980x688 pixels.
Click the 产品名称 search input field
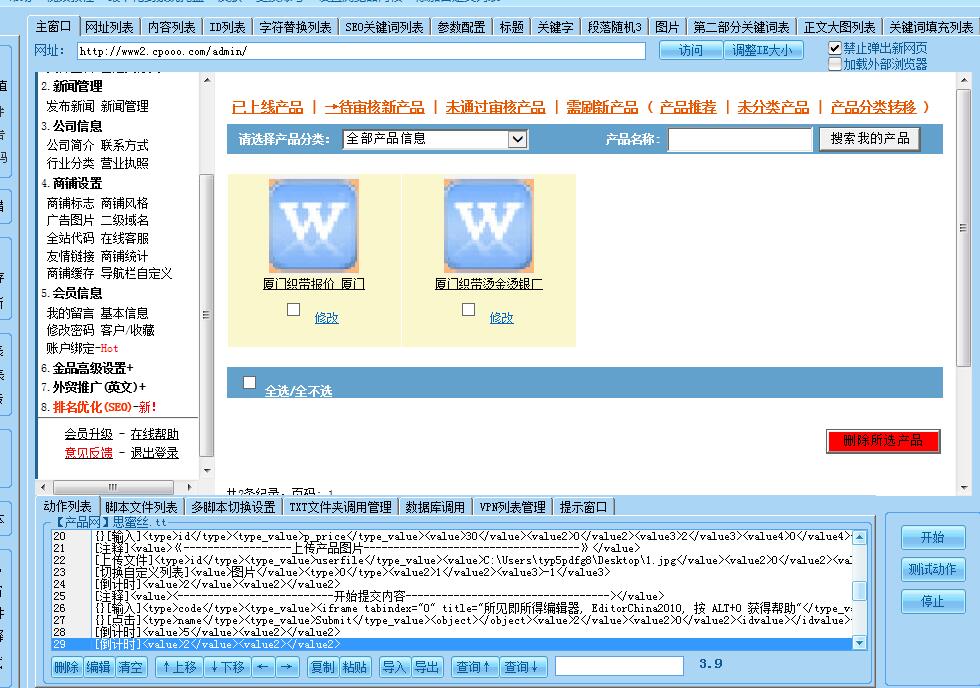pos(740,139)
